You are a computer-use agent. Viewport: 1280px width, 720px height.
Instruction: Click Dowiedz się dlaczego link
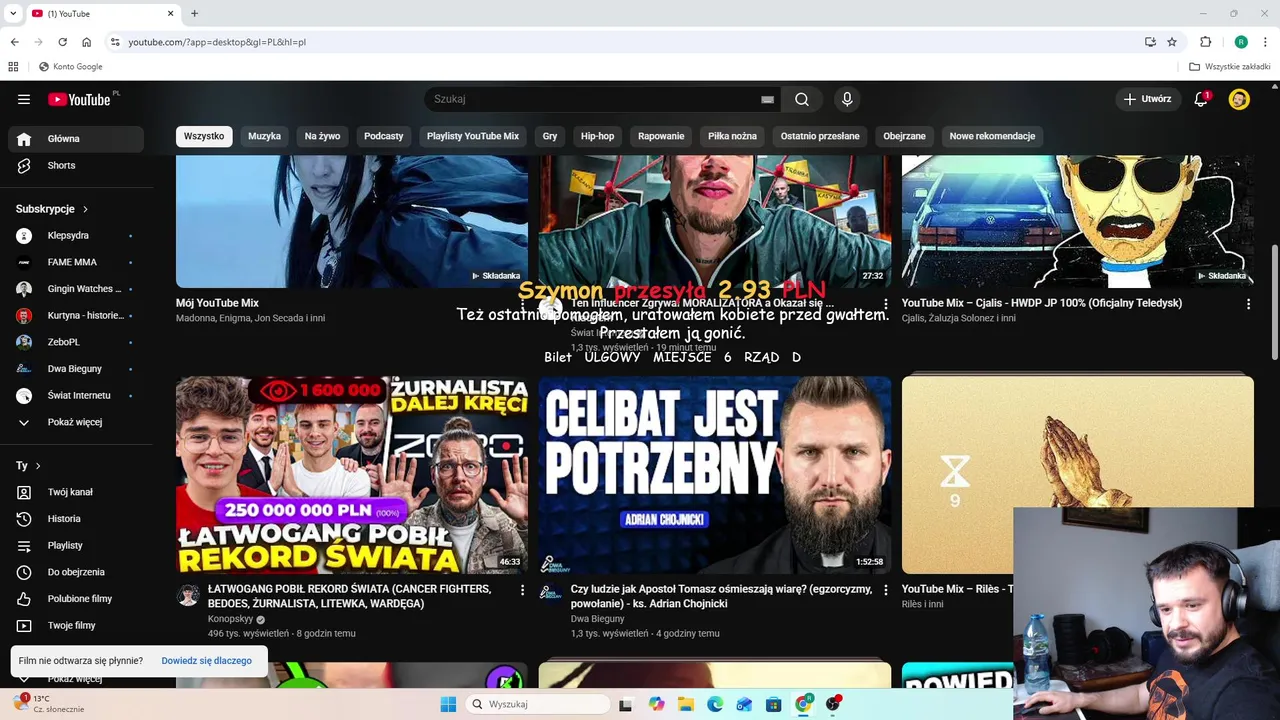tap(206, 661)
